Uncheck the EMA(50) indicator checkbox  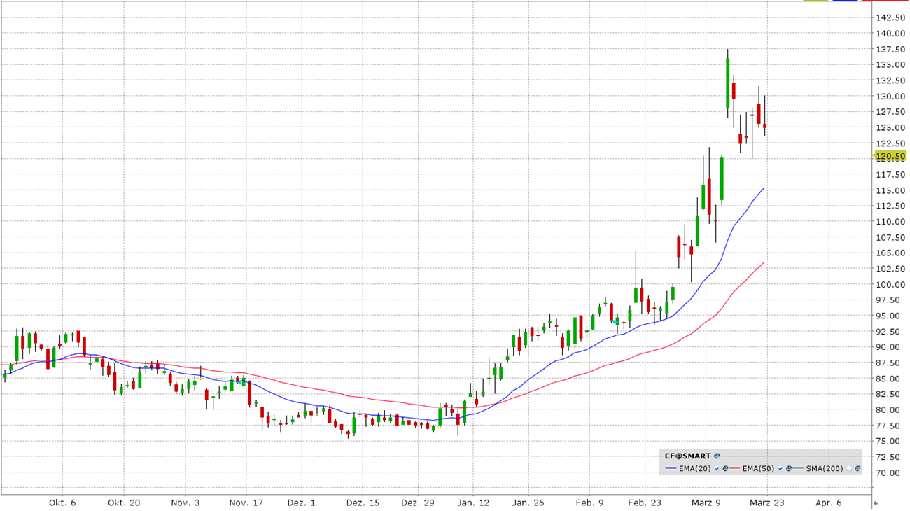(x=780, y=469)
